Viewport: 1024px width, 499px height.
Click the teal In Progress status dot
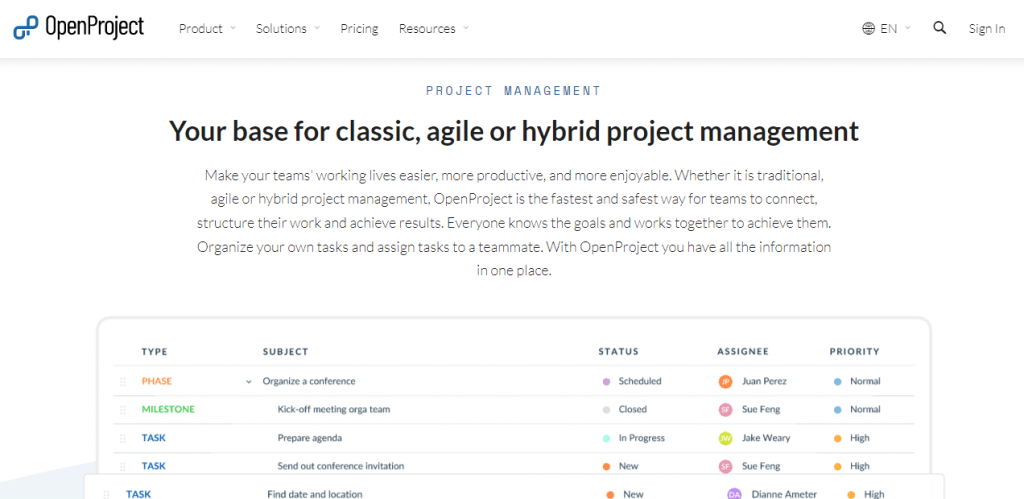click(x=606, y=438)
